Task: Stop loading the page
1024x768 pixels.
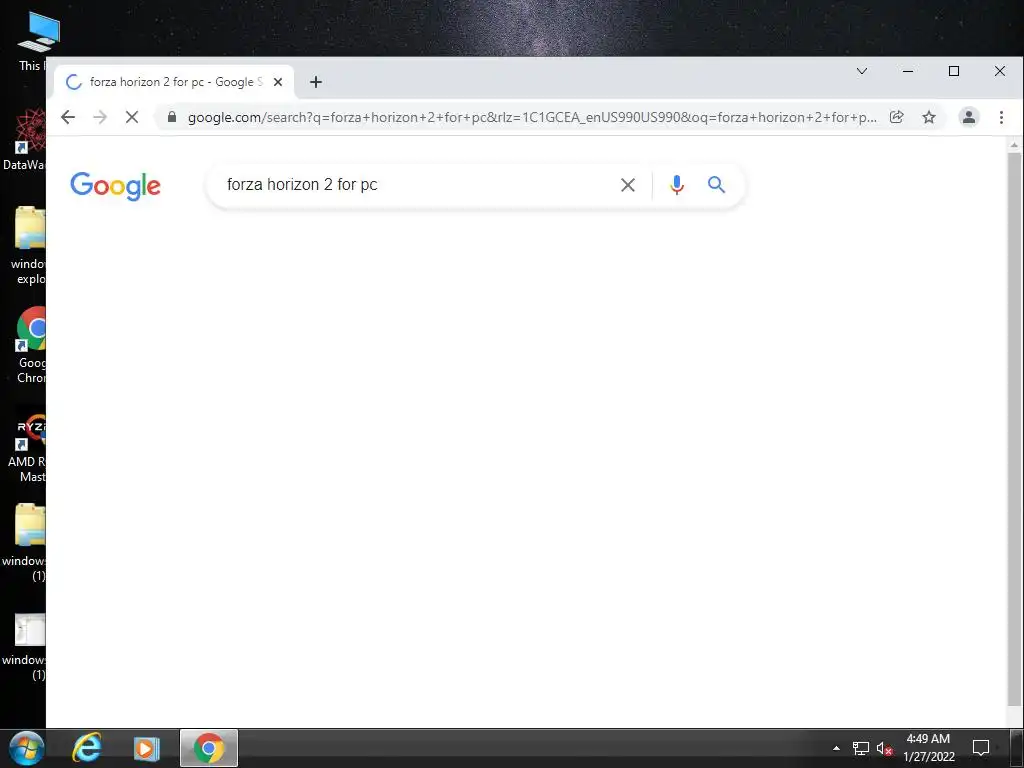Action: coord(132,118)
